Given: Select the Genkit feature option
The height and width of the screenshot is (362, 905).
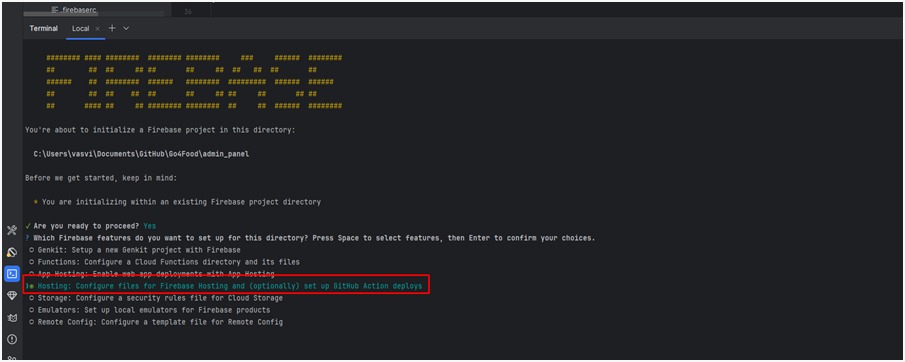Looking at the screenshot, I should 134,250.
